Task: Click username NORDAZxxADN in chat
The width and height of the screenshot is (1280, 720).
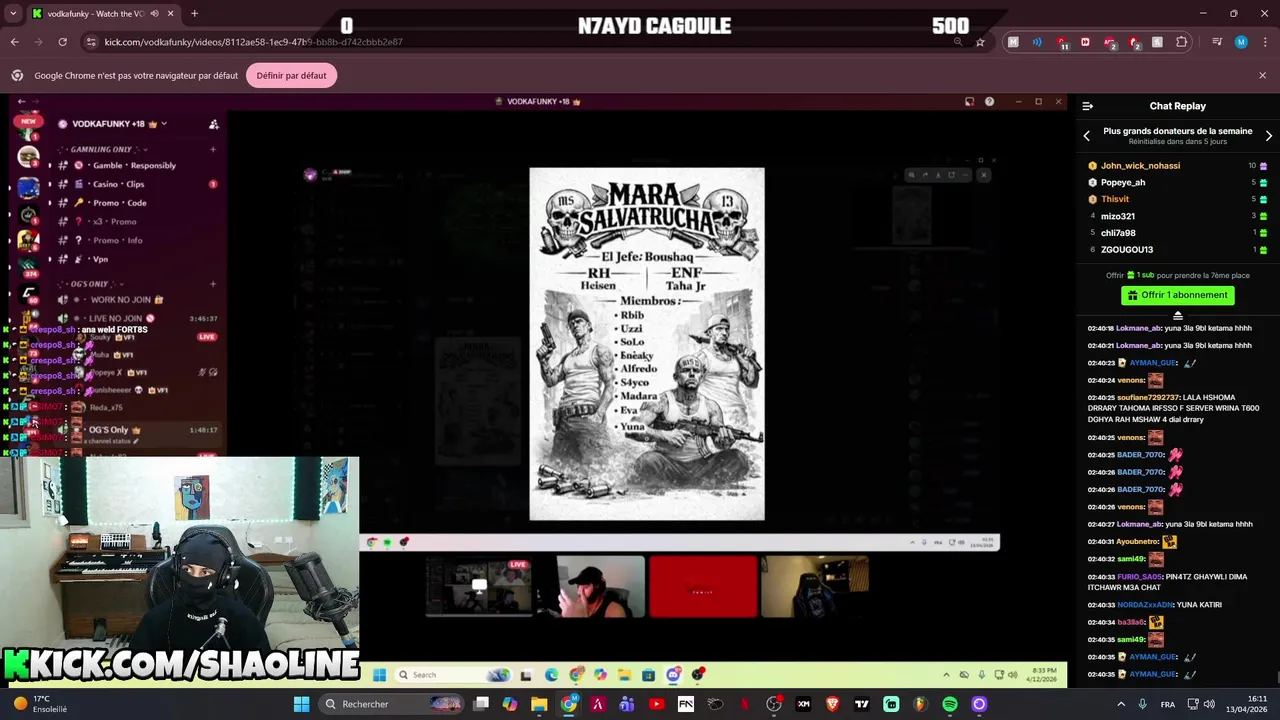Action: pos(1144,605)
